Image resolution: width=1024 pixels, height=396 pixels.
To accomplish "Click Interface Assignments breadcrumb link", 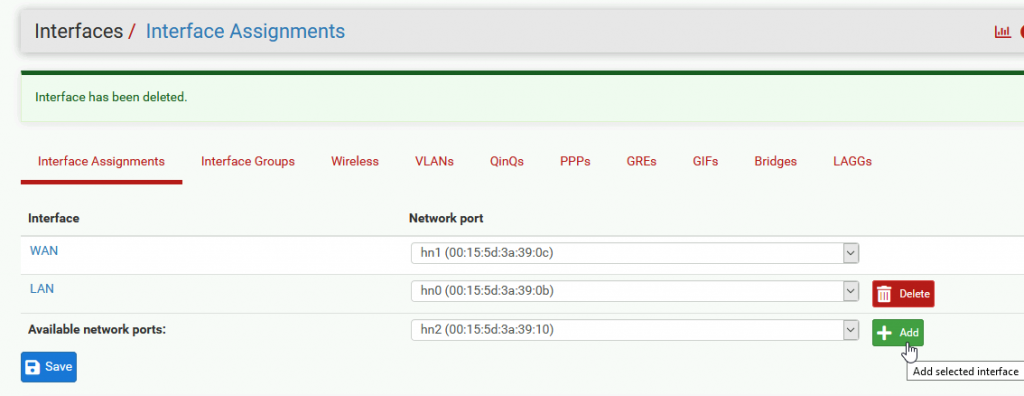I will coord(245,31).
